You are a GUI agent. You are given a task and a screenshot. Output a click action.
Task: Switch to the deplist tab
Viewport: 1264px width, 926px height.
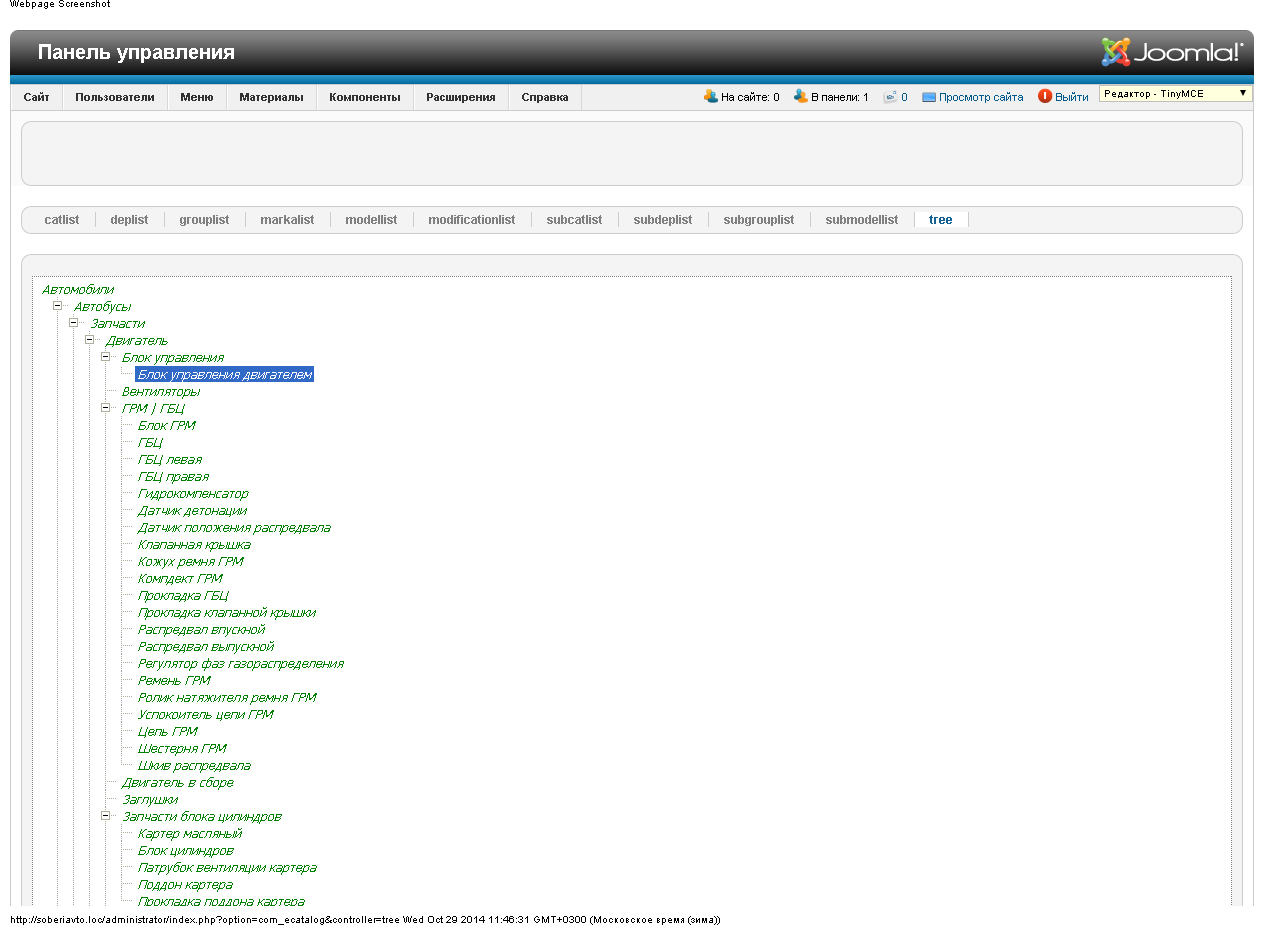[x=129, y=220]
